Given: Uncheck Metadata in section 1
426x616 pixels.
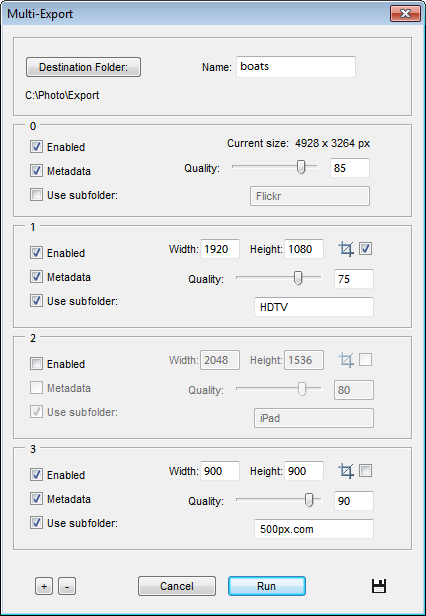Looking at the screenshot, I should click(36, 277).
